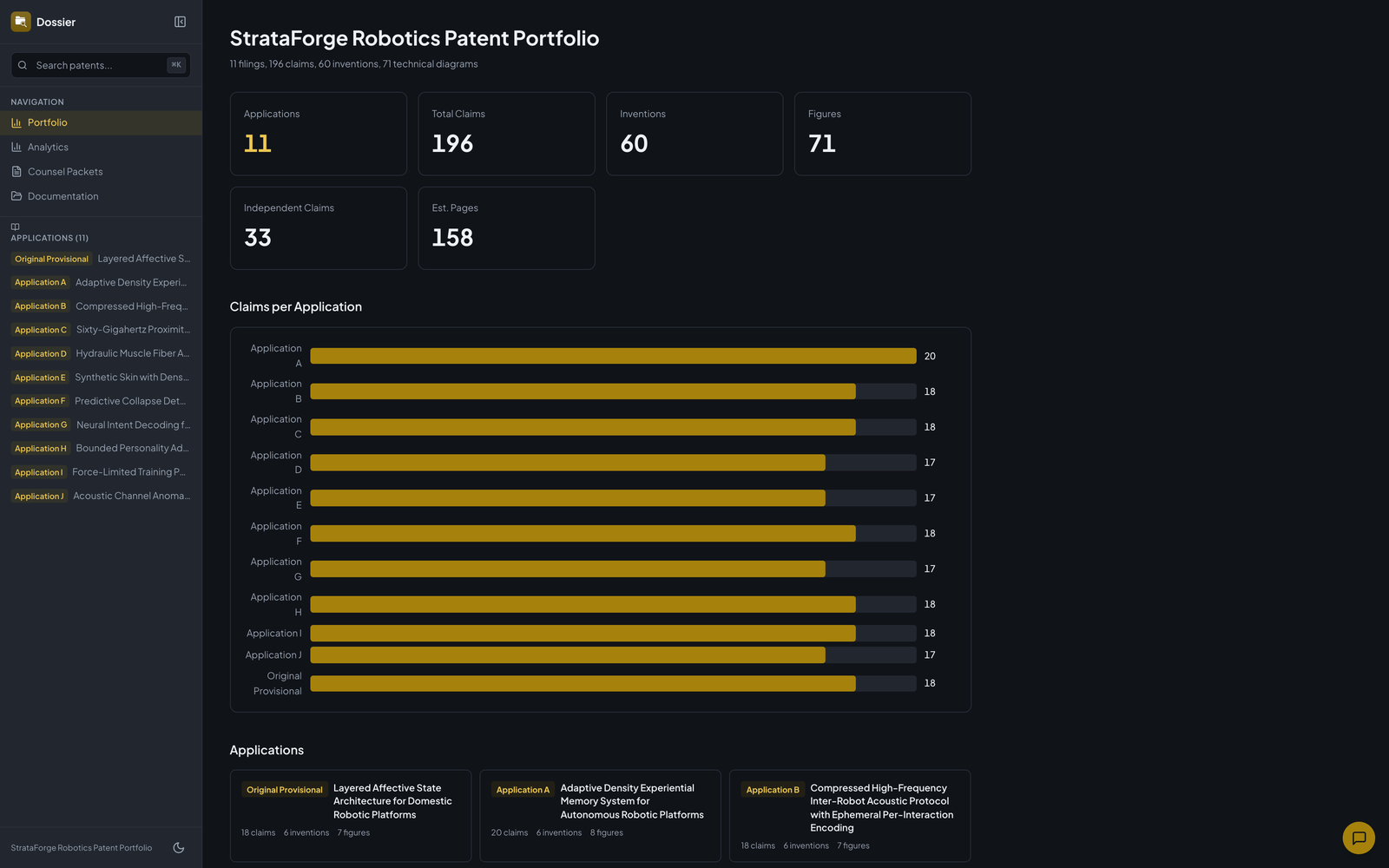This screenshot has height=868, width=1389.
Task: Select Application I Force-Limited Training entry
Action: pos(101,472)
